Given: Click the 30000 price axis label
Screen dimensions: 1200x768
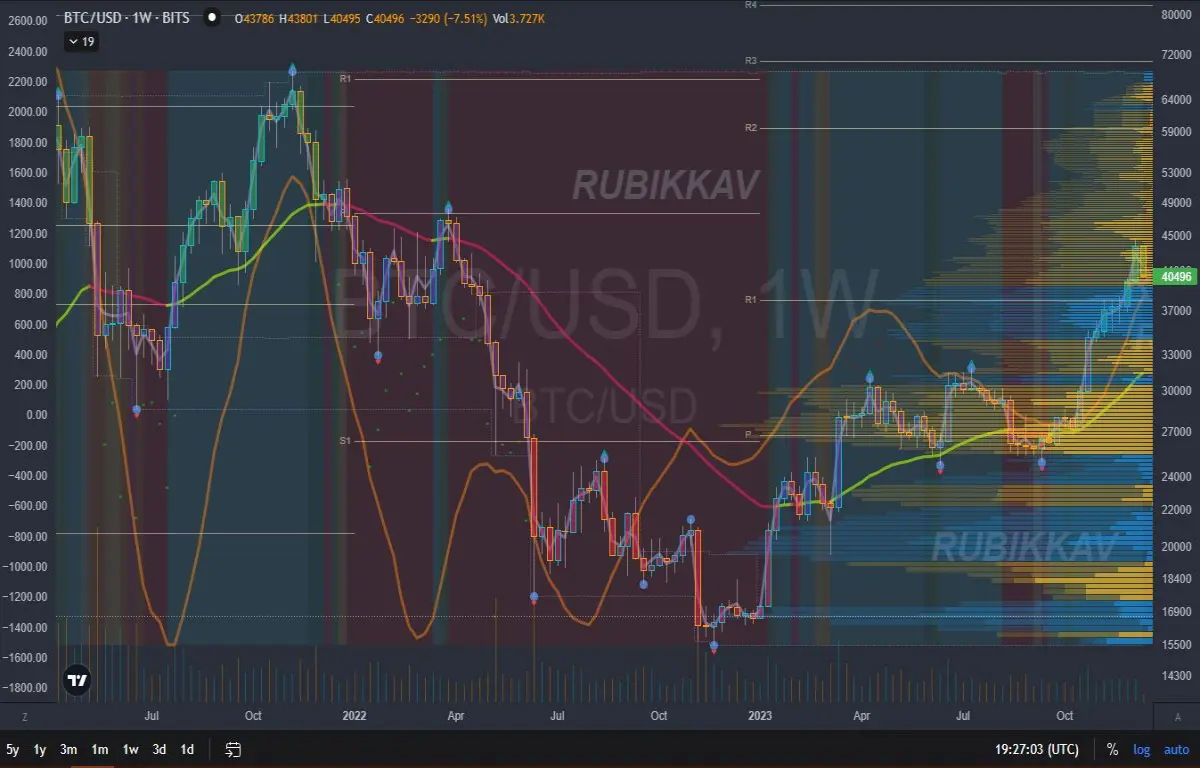Looking at the screenshot, I should pyautogui.click(x=1174, y=391).
